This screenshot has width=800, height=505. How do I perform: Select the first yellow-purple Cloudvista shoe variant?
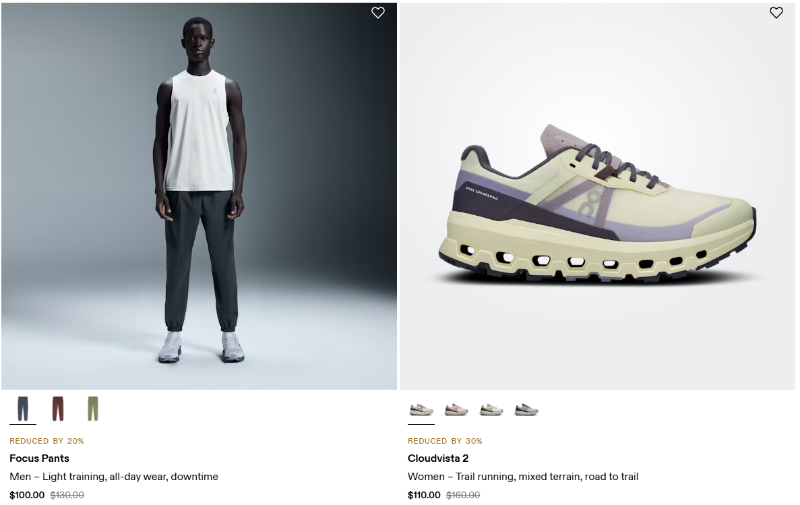(421, 409)
